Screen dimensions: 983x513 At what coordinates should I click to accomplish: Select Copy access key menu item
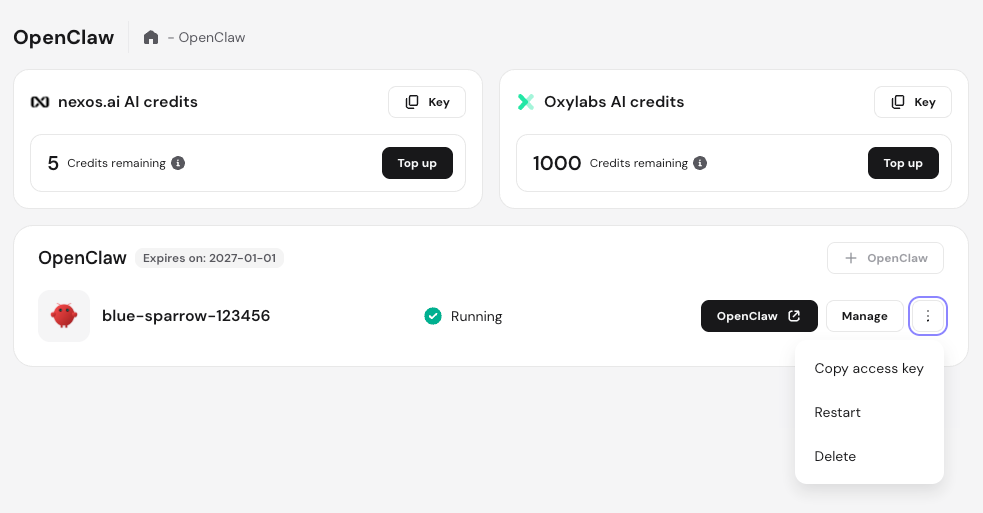tap(869, 368)
